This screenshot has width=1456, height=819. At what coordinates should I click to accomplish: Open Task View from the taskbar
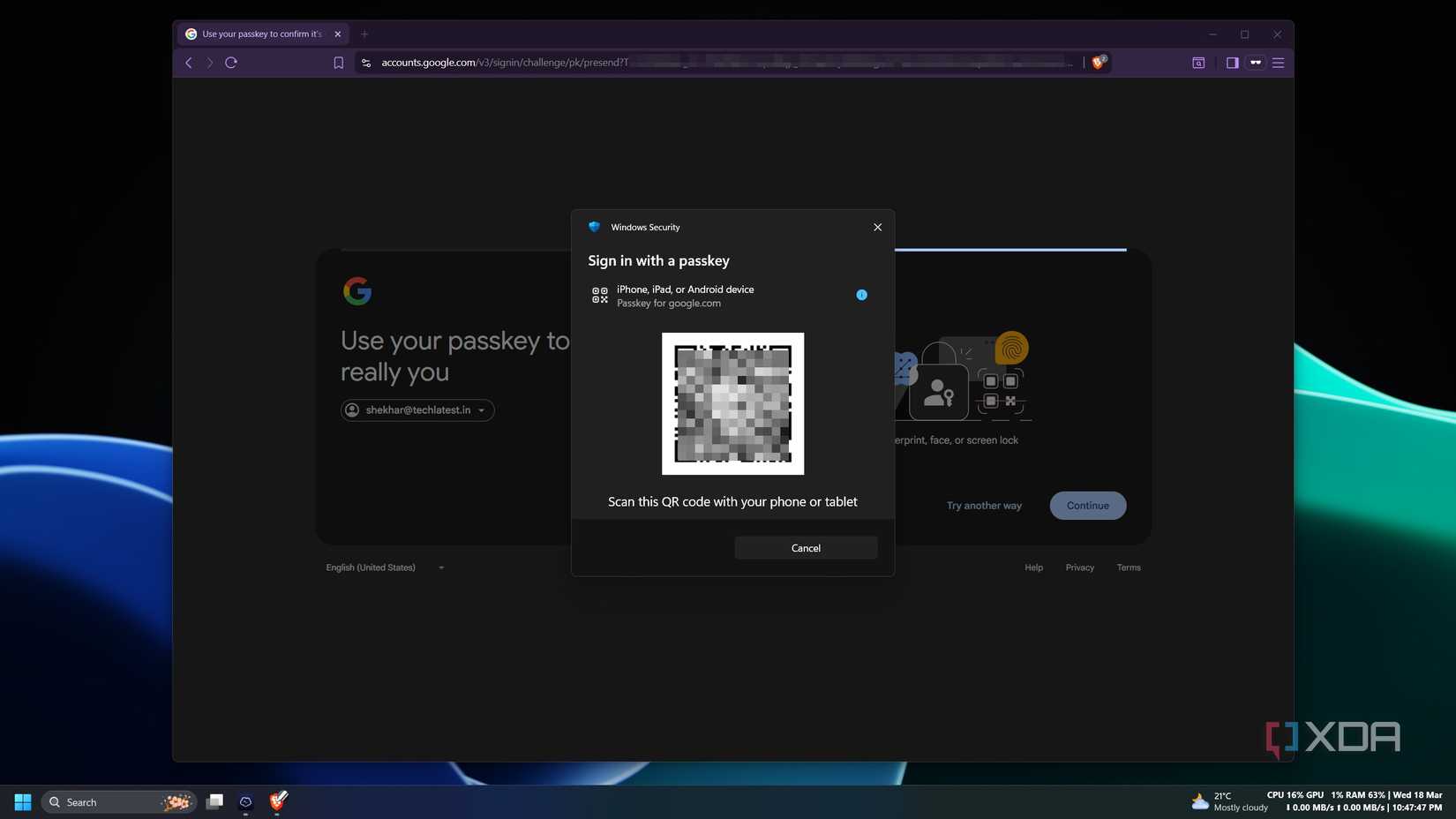(214, 801)
